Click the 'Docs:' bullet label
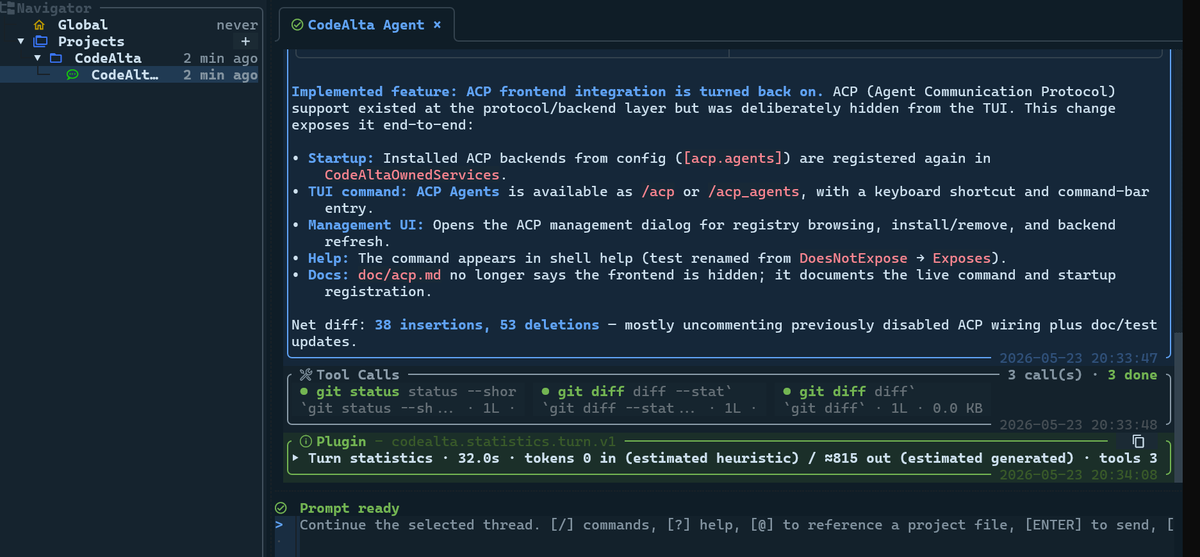 (328, 275)
